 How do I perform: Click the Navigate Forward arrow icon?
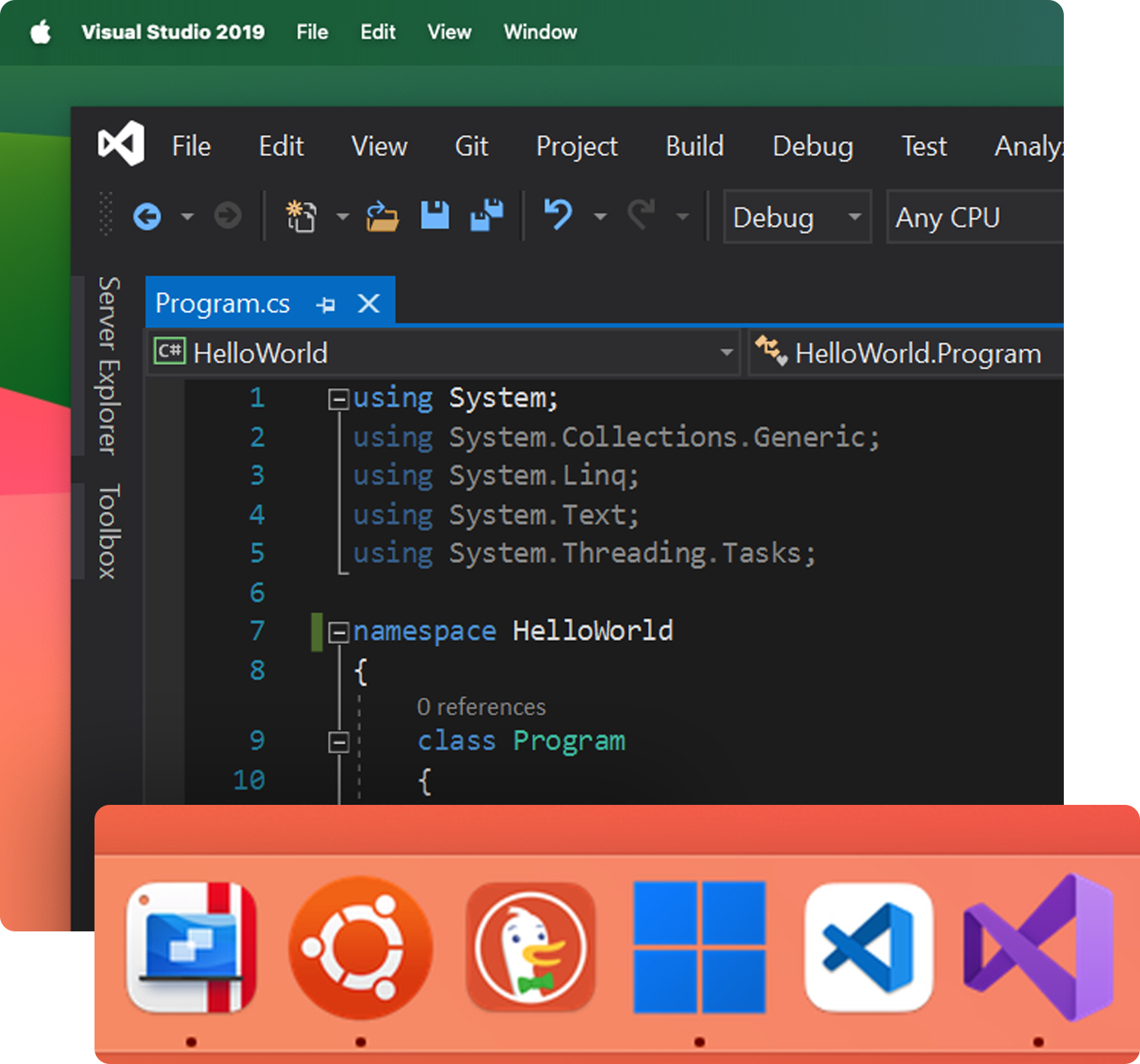[x=226, y=216]
